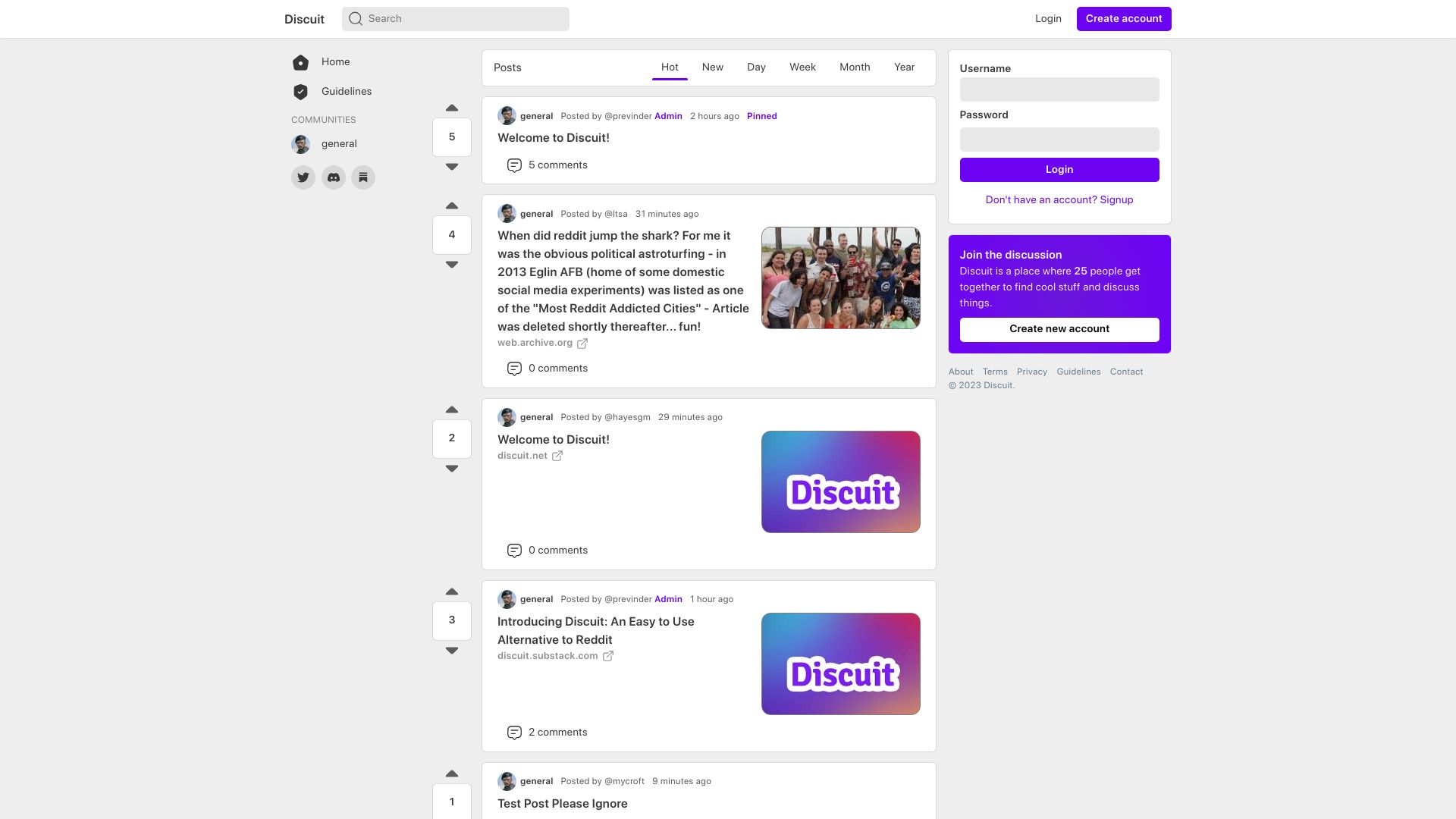This screenshot has width=1456, height=819.
Task: Sort posts by Year
Action: pyautogui.click(x=904, y=67)
